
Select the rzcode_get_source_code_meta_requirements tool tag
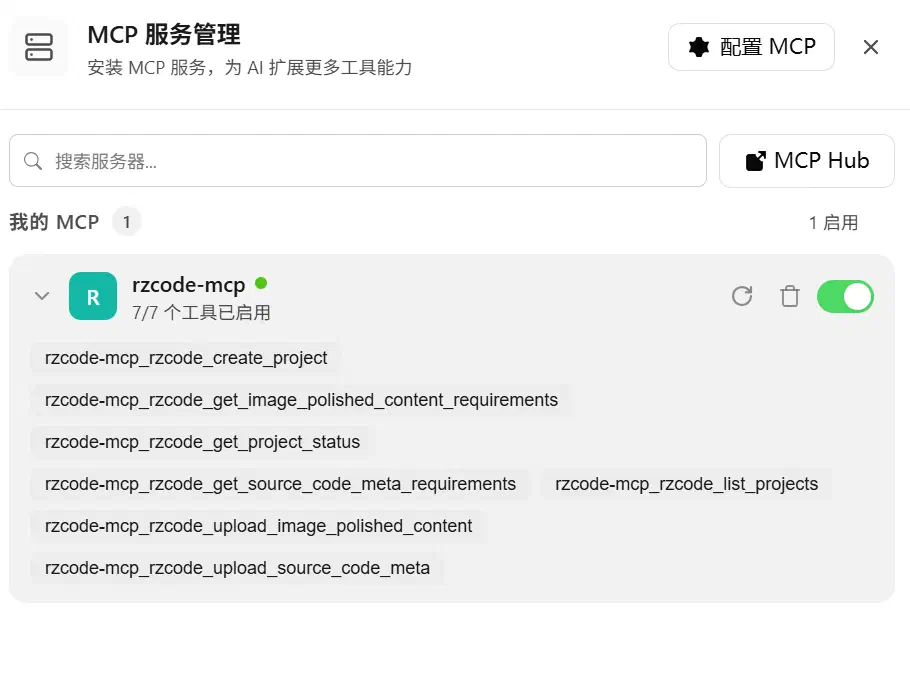[x=280, y=483]
